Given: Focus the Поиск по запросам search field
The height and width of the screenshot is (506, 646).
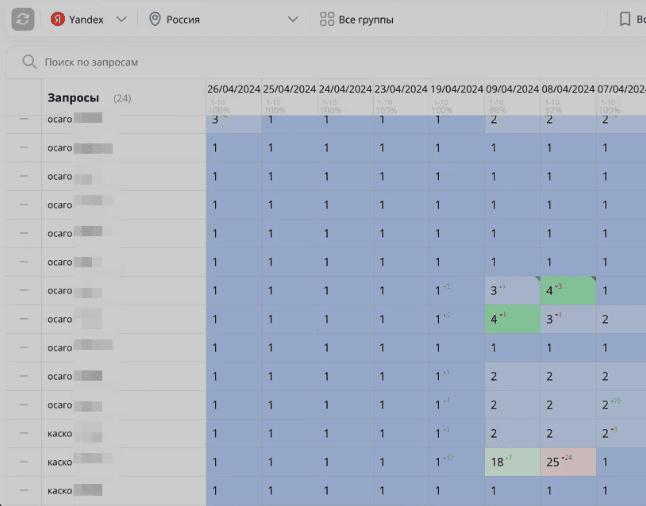Looking at the screenshot, I should click(x=200, y=62).
